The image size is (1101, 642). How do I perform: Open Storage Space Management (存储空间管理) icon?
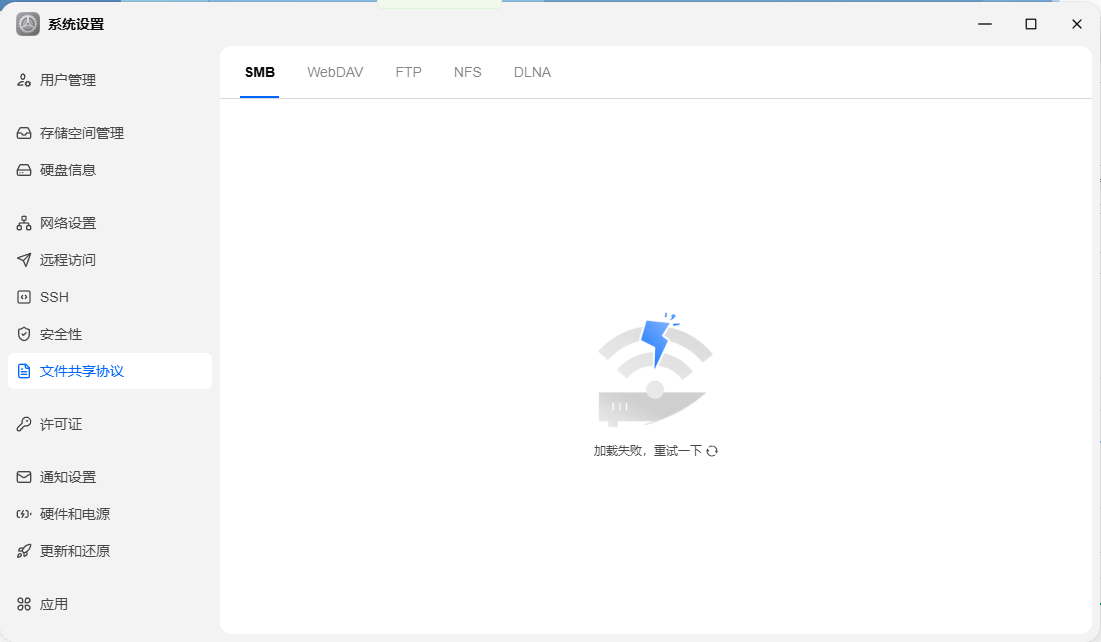point(24,133)
